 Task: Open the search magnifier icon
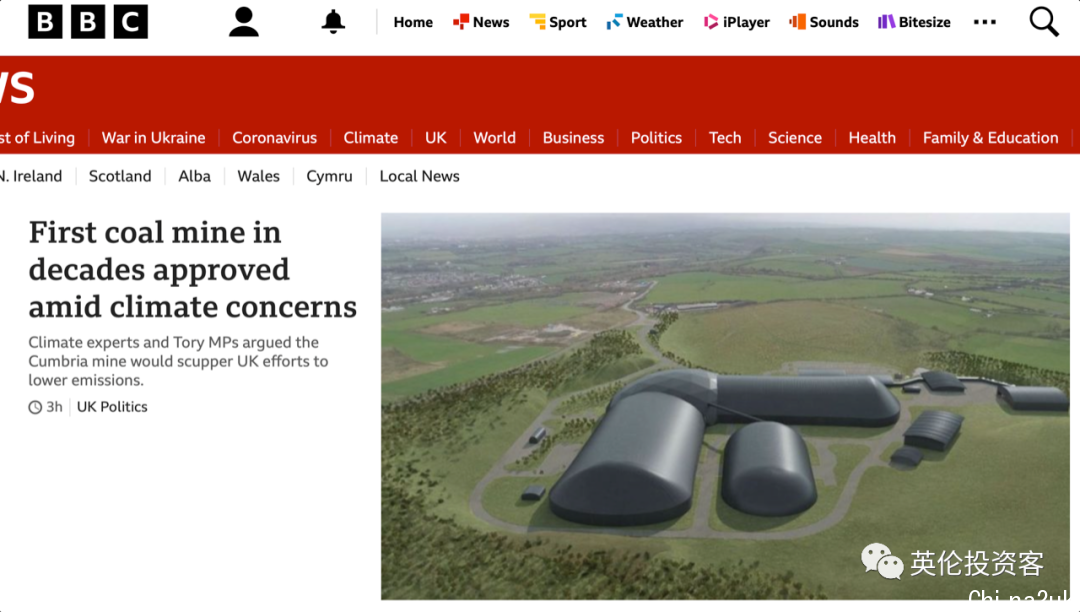tap(1043, 22)
